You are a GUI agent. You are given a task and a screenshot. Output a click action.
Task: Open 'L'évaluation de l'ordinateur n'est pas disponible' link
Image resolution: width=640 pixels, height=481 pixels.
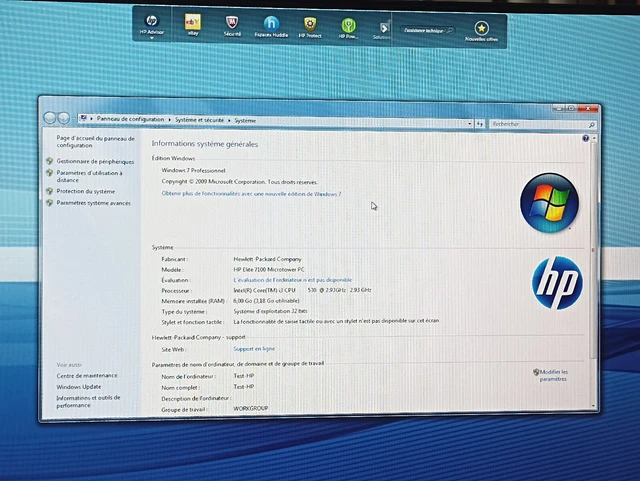click(x=292, y=280)
